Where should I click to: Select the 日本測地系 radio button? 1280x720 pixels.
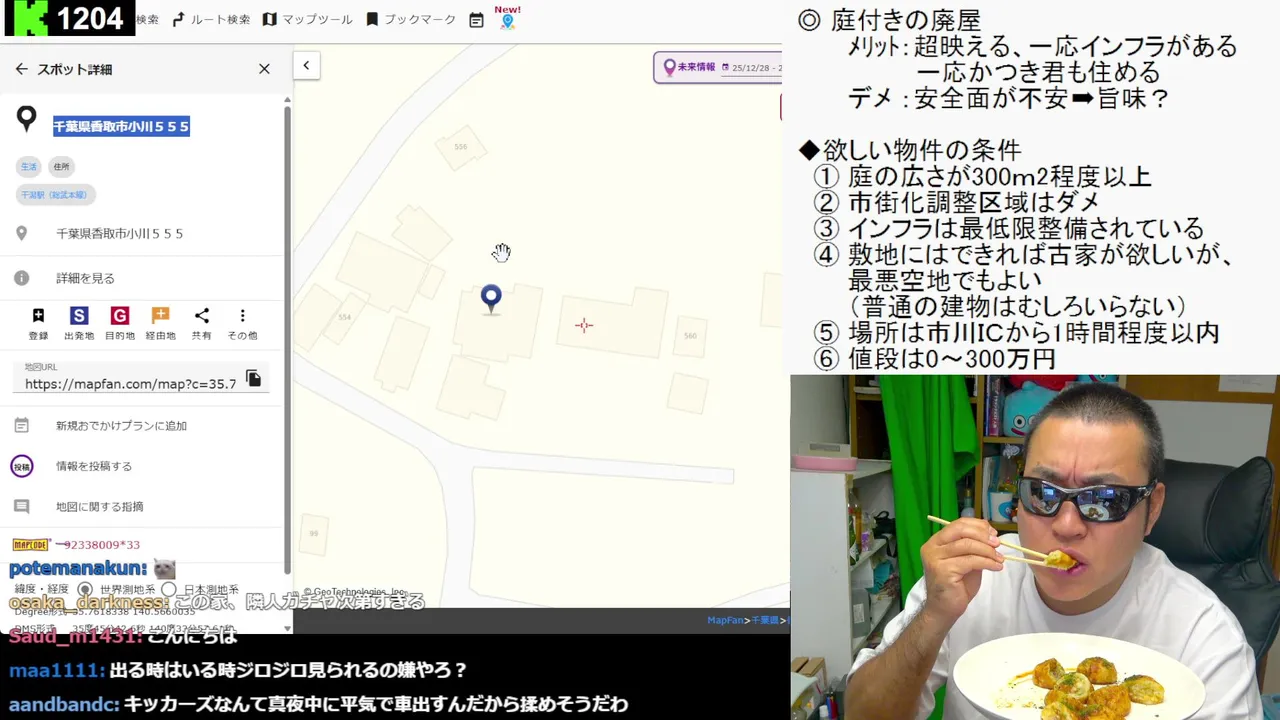pyautogui.click(x=169, y=590)
